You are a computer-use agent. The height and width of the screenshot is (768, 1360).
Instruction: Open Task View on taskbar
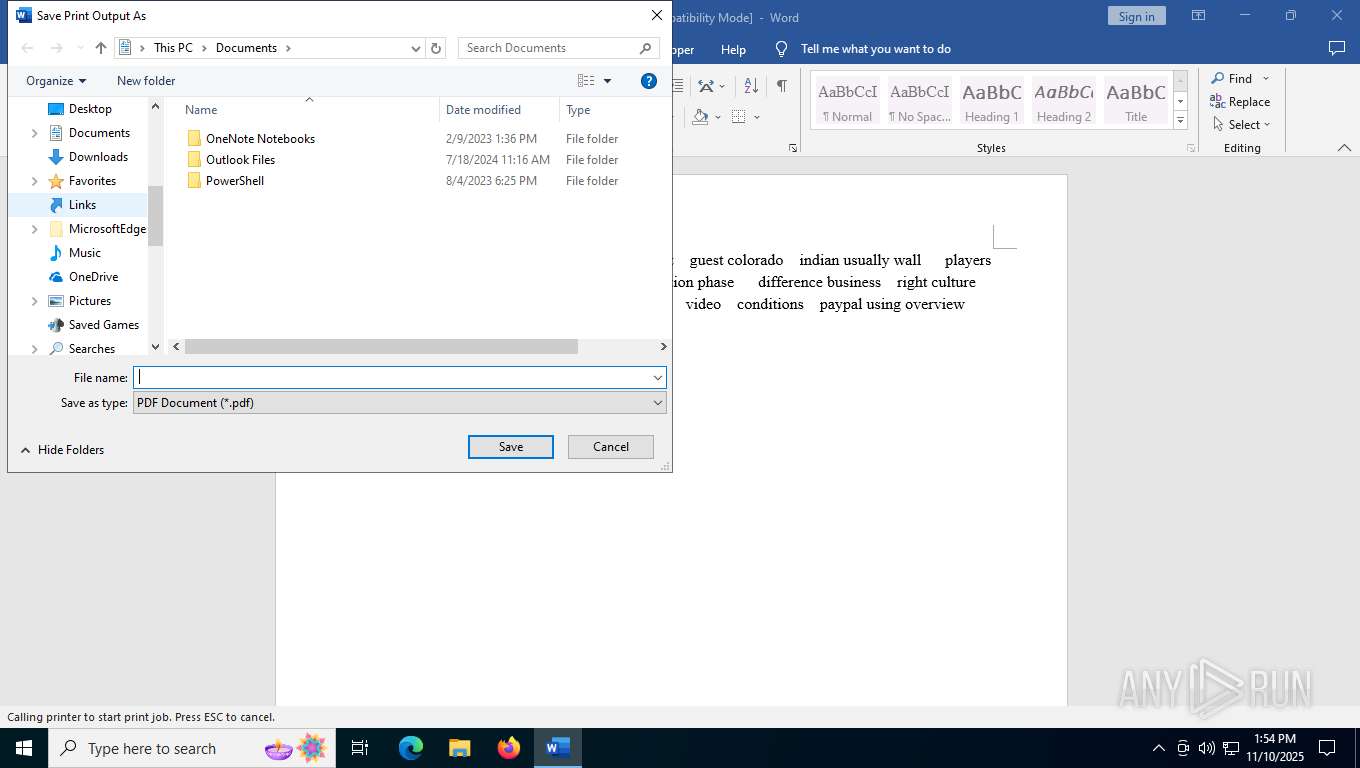click(x=360, y=748)
